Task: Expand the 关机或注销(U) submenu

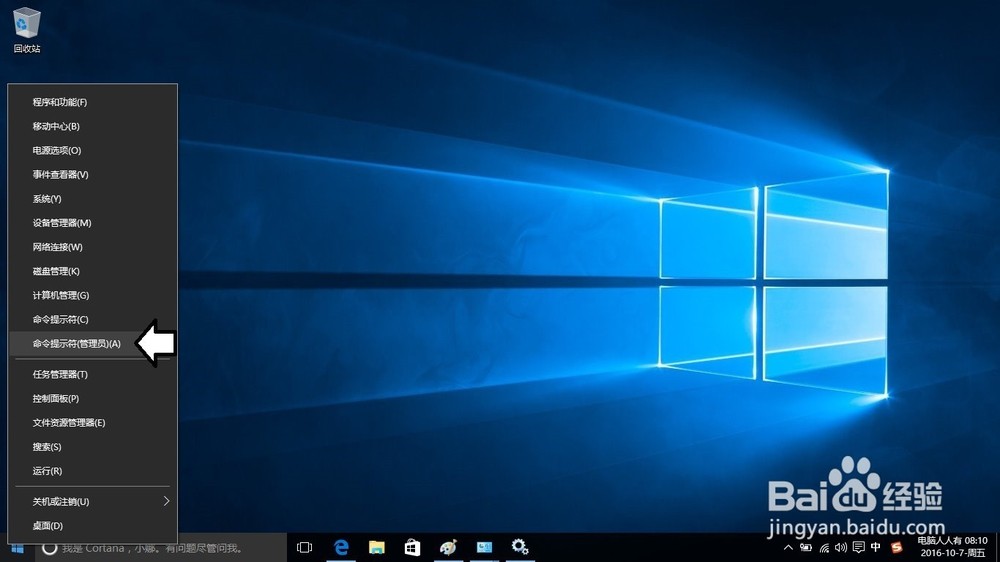Action: point(92,502)
